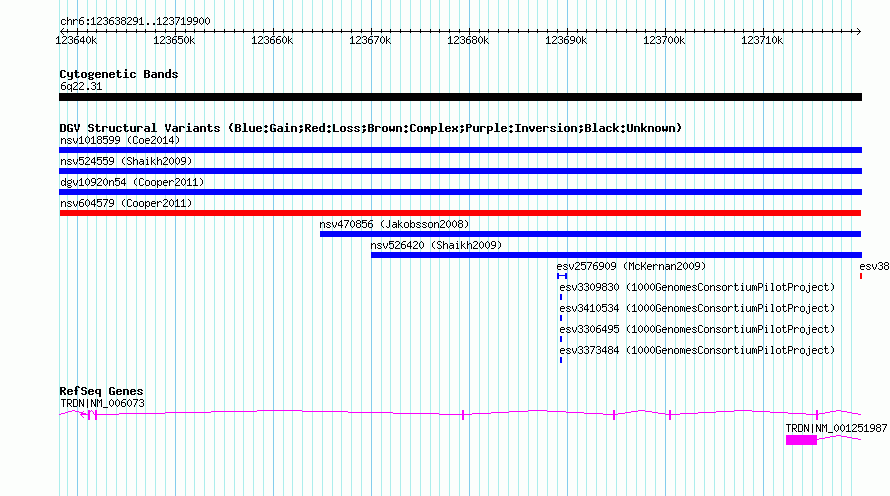Viewport: 890px width, 496px height.
Task: Click the esv3410534 variant label
Action: pos(697,308)
